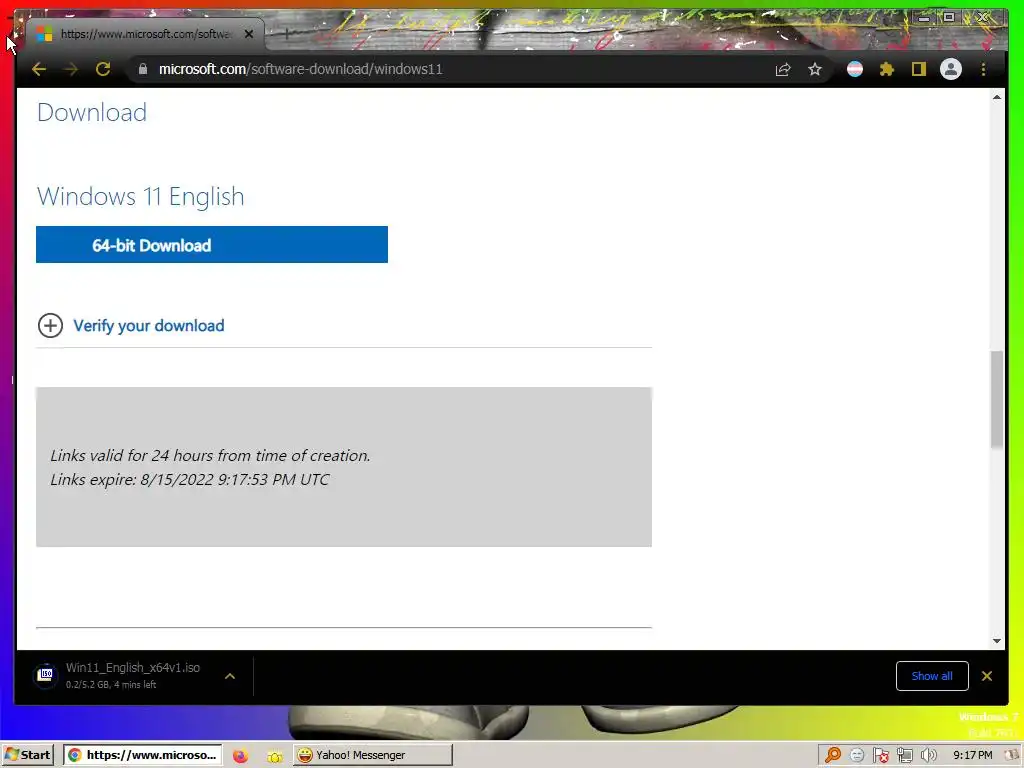Click the magnifier tray icon

pyautogui.click(x=833, y=755)
